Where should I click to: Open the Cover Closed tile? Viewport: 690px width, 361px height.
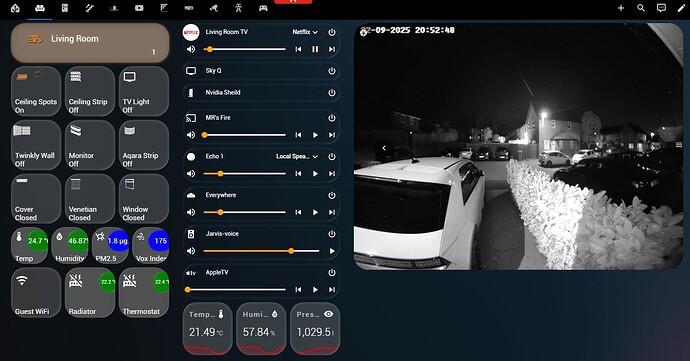pos(36,199)
